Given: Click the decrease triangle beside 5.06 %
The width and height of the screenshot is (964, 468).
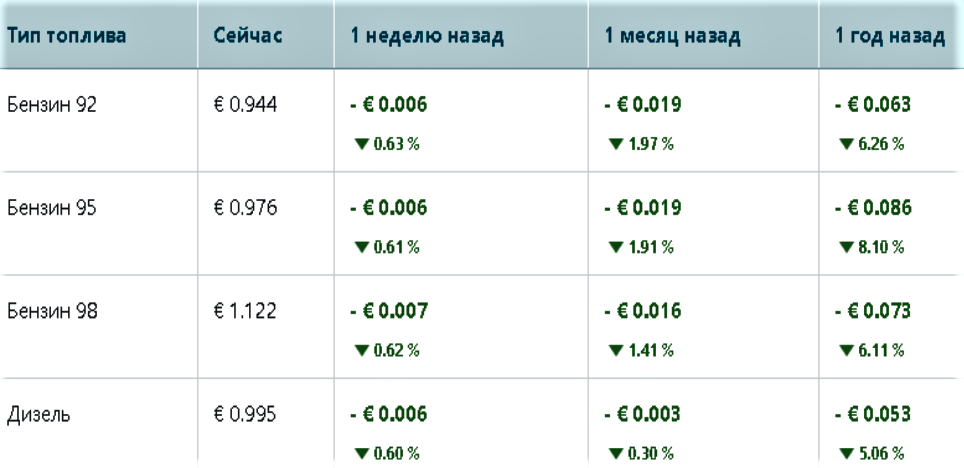Looking at the screenshot, I should pos(846,453).
